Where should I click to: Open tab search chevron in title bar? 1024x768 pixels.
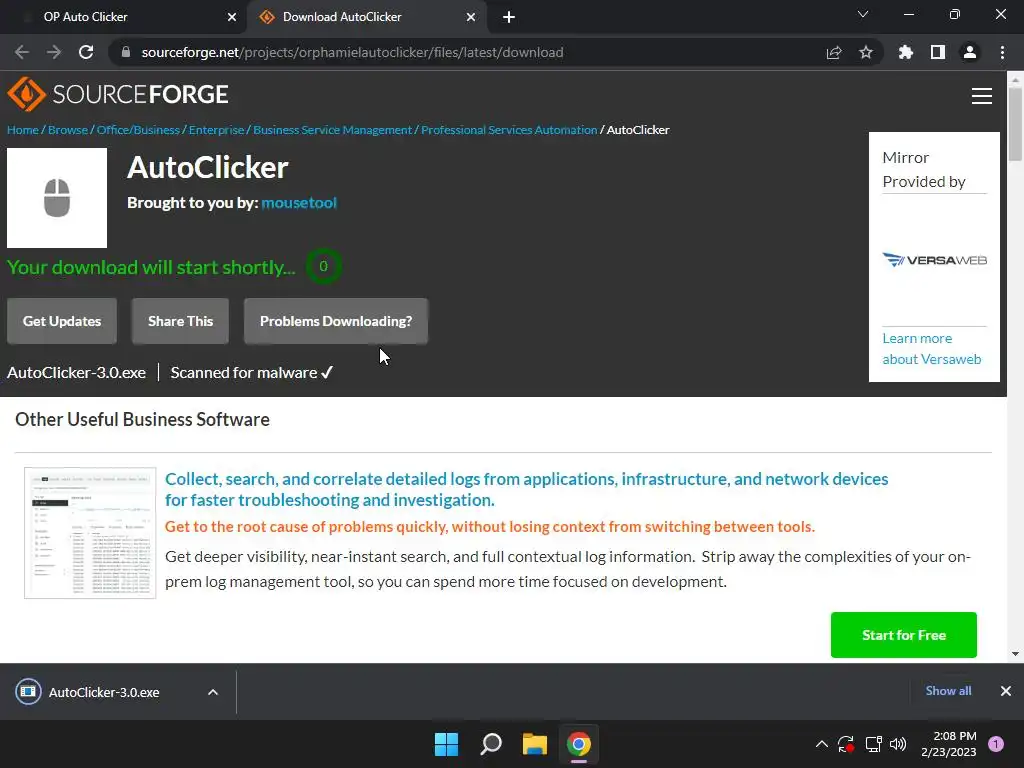pyautogui.click(x=863, y=14)
